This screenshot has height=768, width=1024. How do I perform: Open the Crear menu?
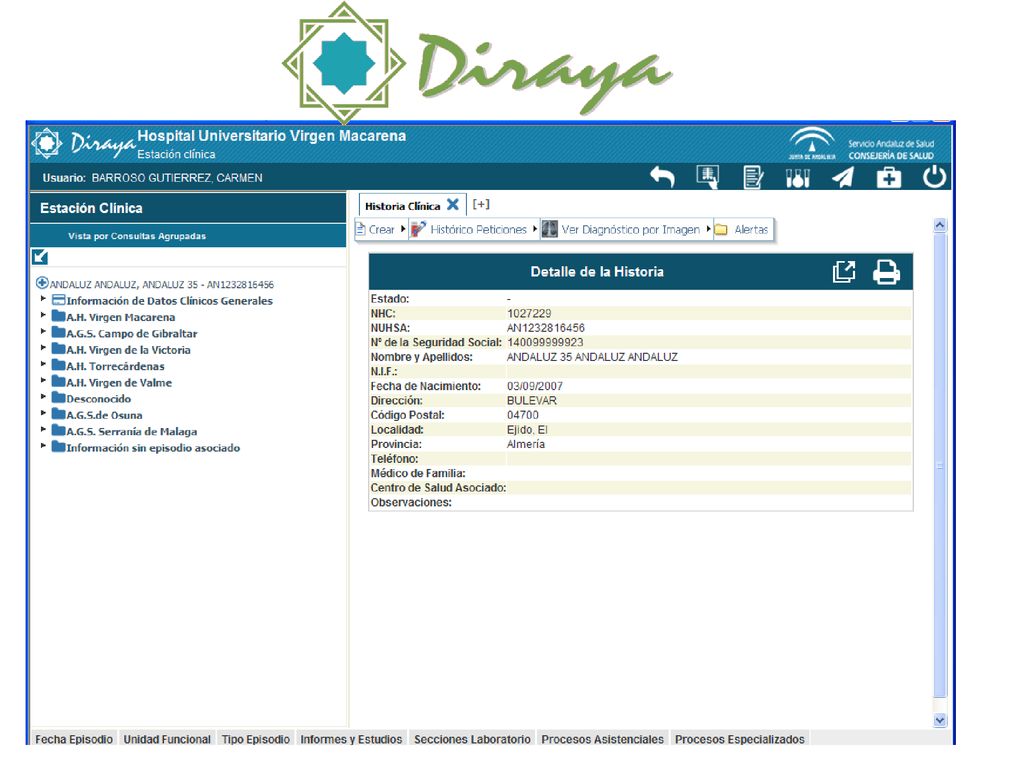click(381, 229)
